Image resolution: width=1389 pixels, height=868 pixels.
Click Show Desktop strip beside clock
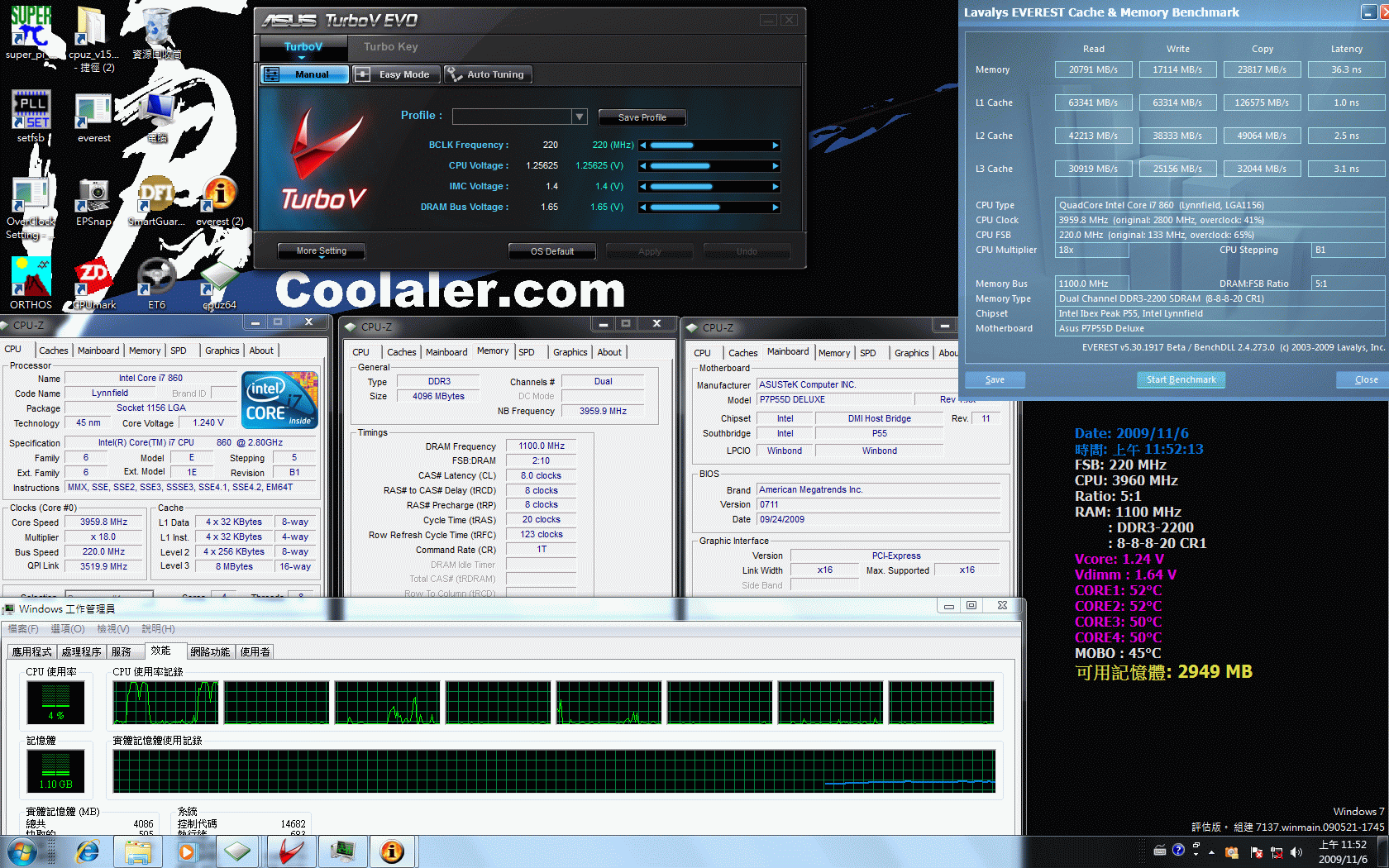point(1383,852)
